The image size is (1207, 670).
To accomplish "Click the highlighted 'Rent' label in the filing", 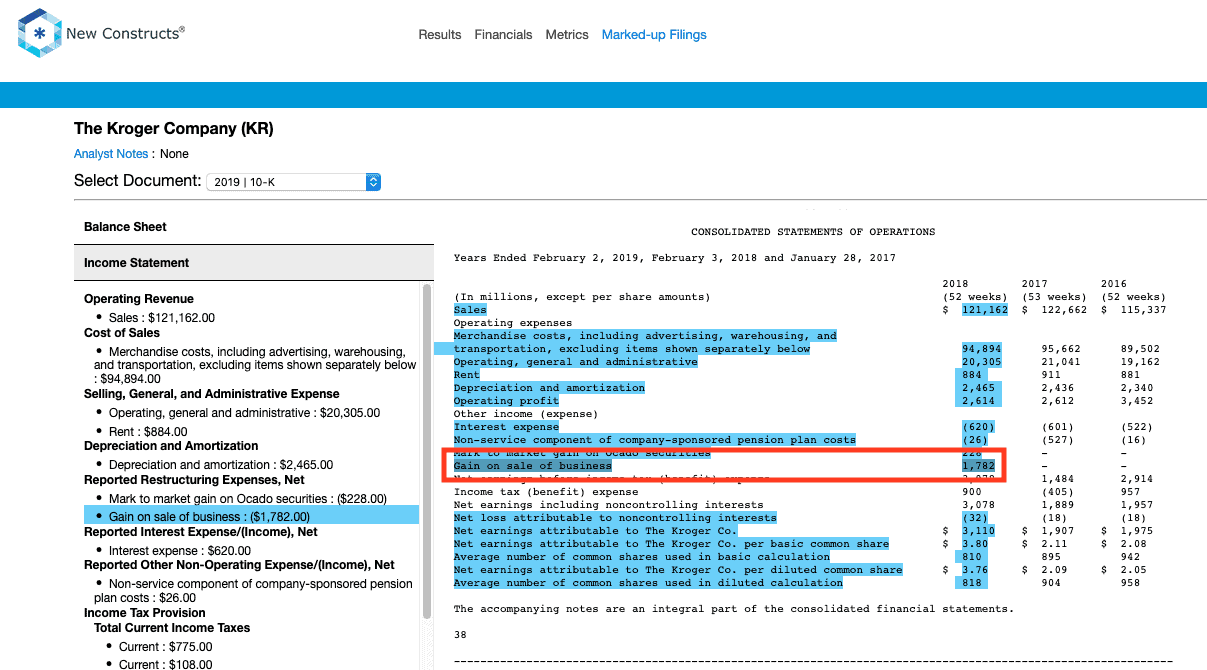I will pos(466,375).
